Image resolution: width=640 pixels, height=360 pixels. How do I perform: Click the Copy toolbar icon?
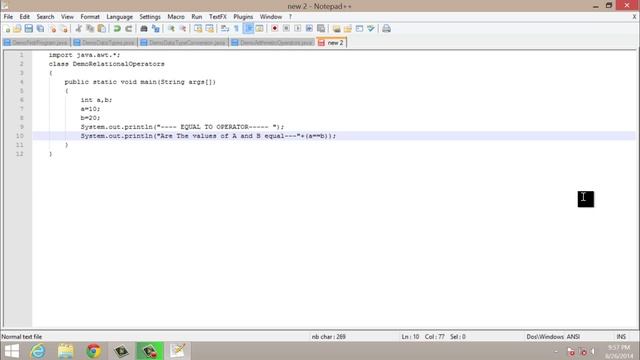coord(90,29)
